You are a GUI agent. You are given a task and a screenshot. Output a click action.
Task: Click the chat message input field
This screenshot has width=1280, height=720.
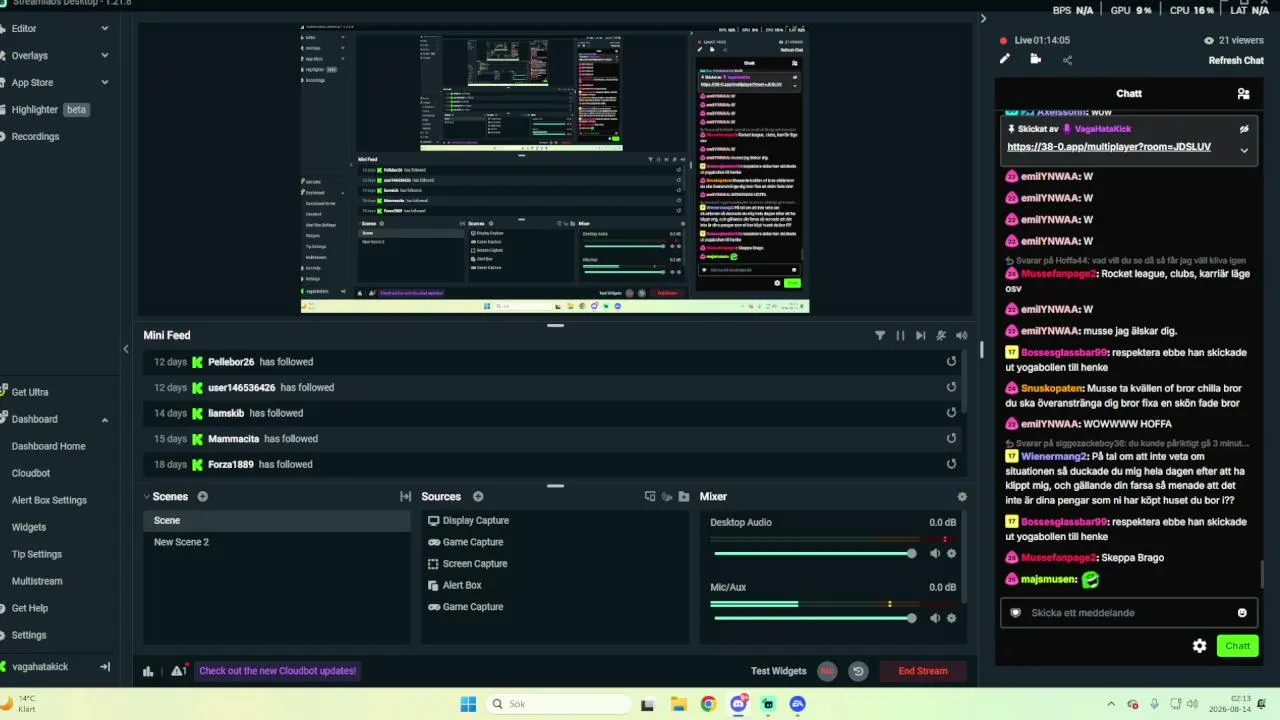(1128, 613)
